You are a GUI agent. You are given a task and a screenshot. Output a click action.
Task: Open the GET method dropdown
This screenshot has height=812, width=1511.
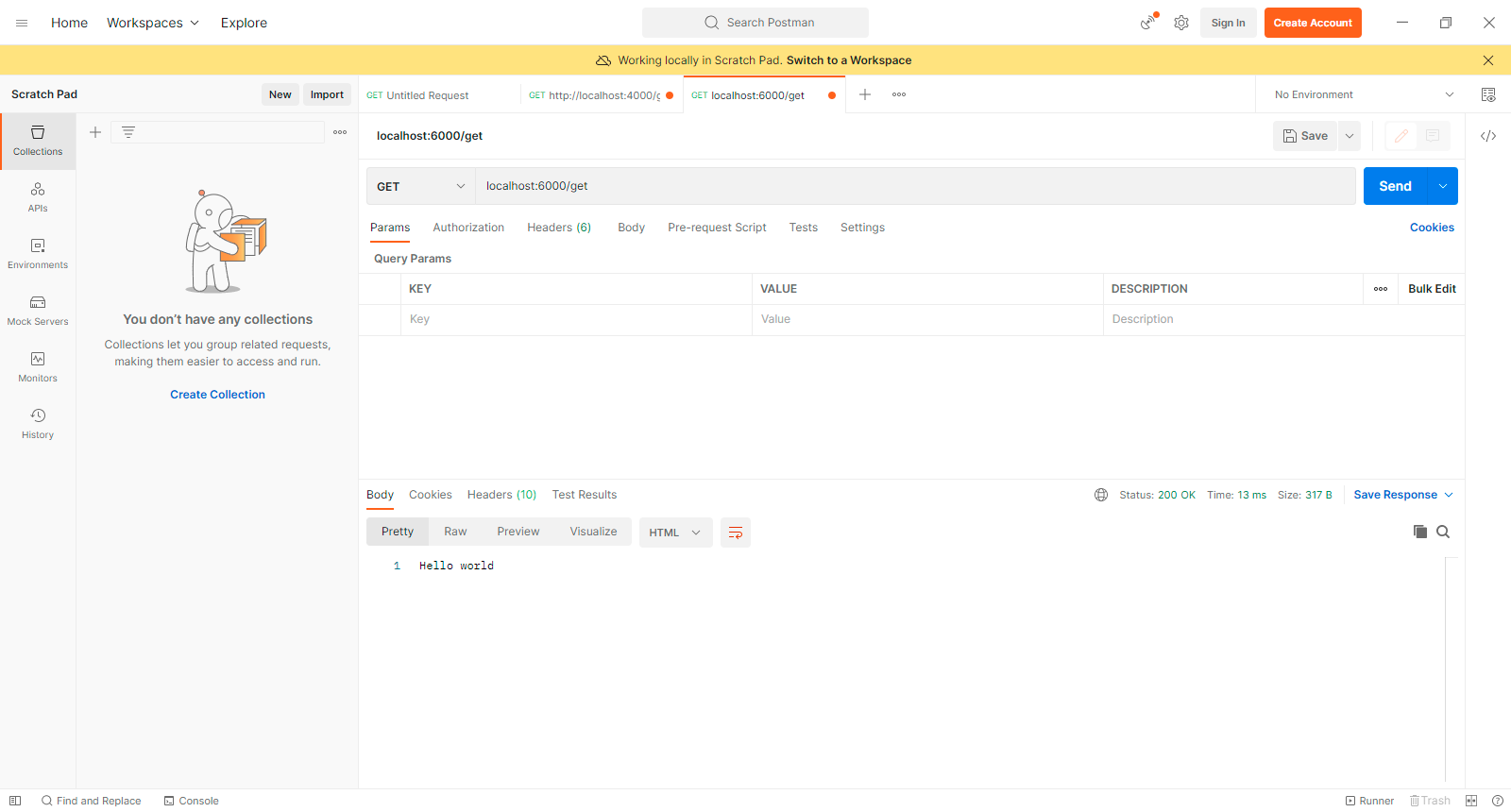click(421, 186)
